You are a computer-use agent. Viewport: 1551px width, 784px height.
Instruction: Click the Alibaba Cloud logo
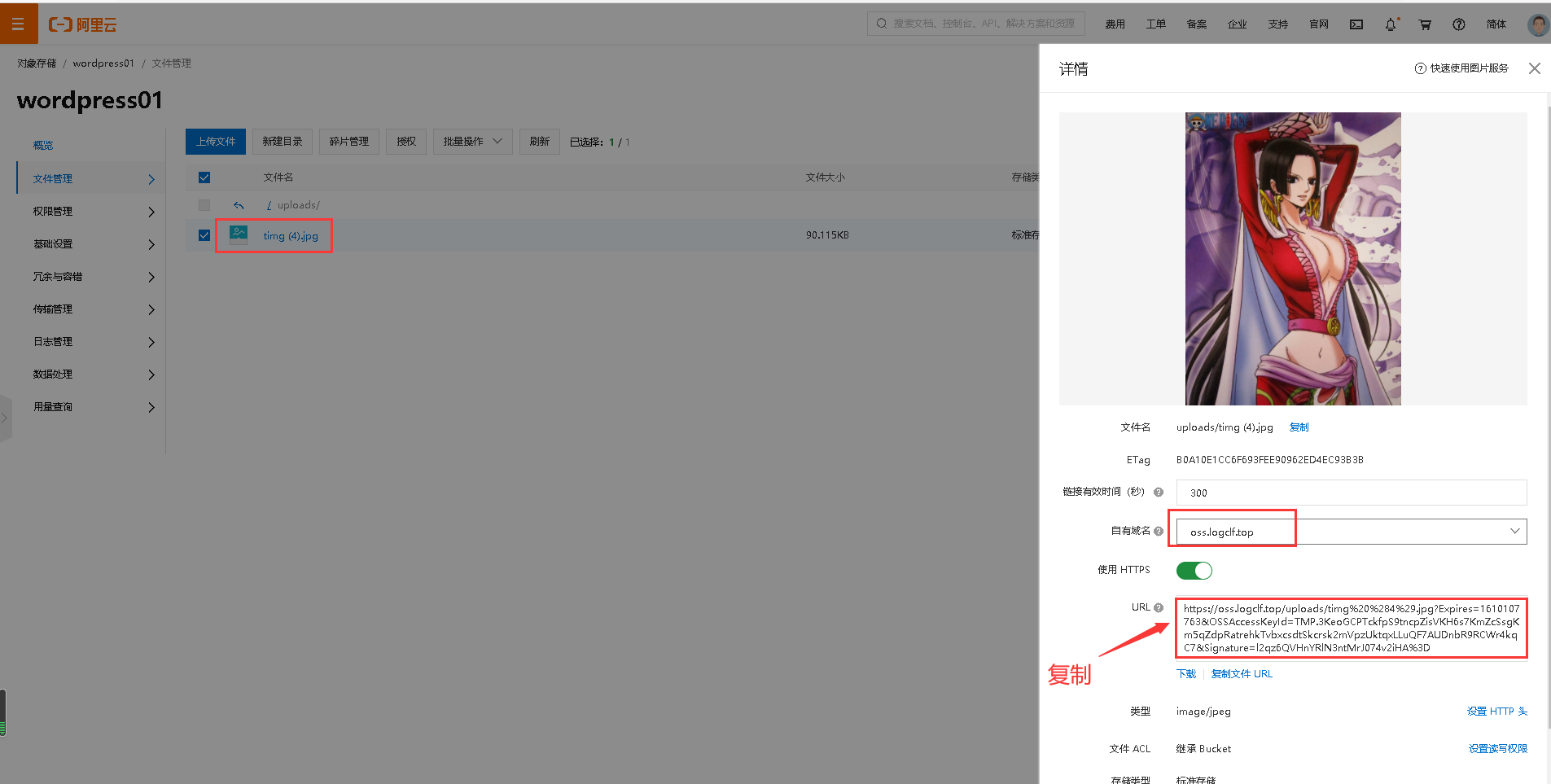coord(83,24)
